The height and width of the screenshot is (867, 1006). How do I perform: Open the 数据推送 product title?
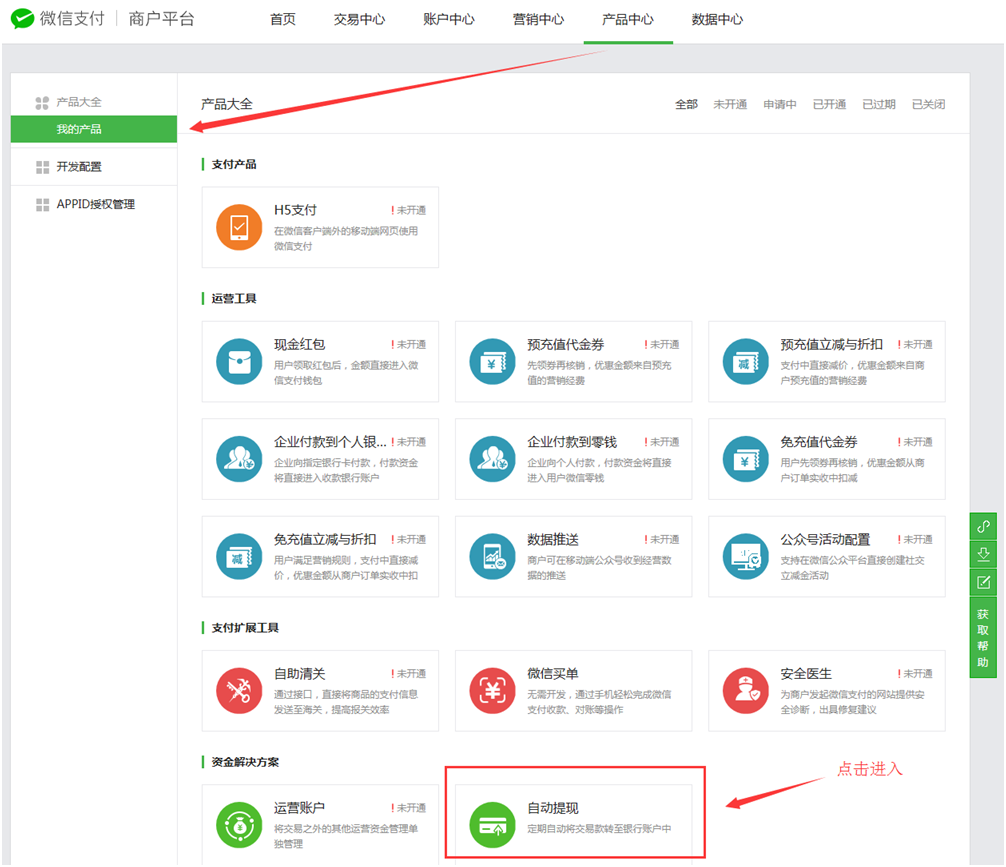[x=553, y=540]
